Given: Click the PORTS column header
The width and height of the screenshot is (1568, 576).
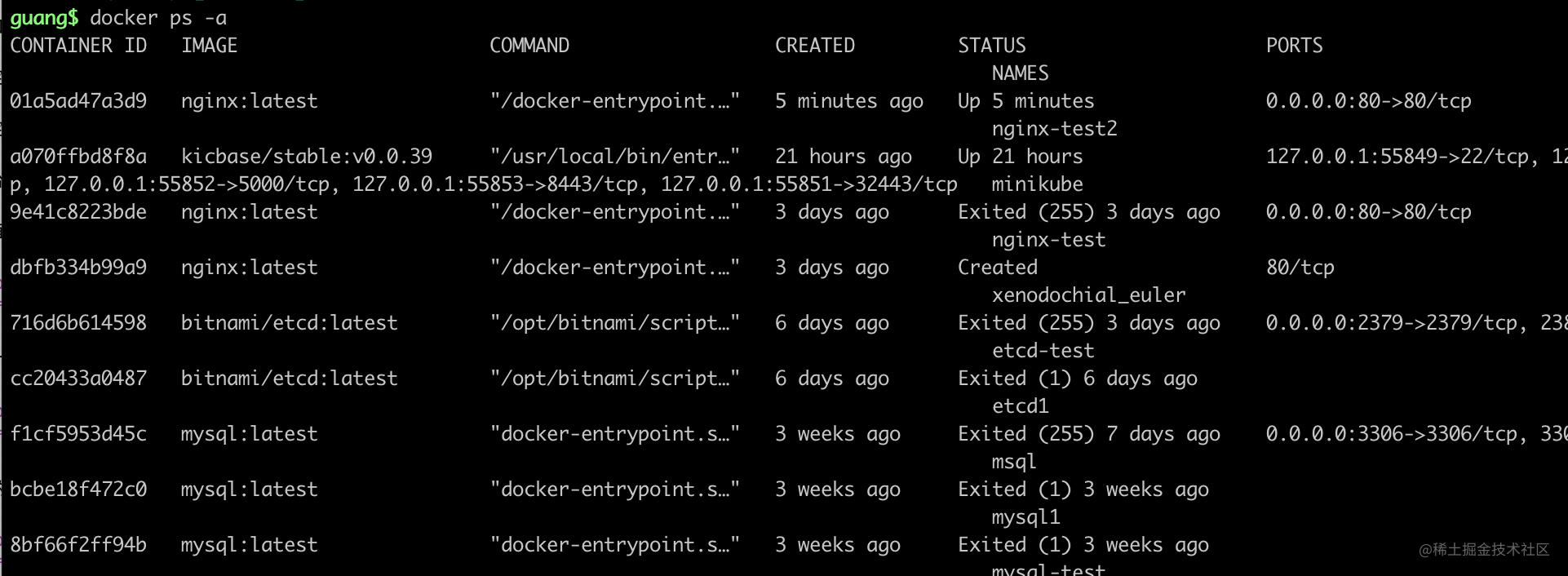Looking at the screenshot, I should 1294,46.
